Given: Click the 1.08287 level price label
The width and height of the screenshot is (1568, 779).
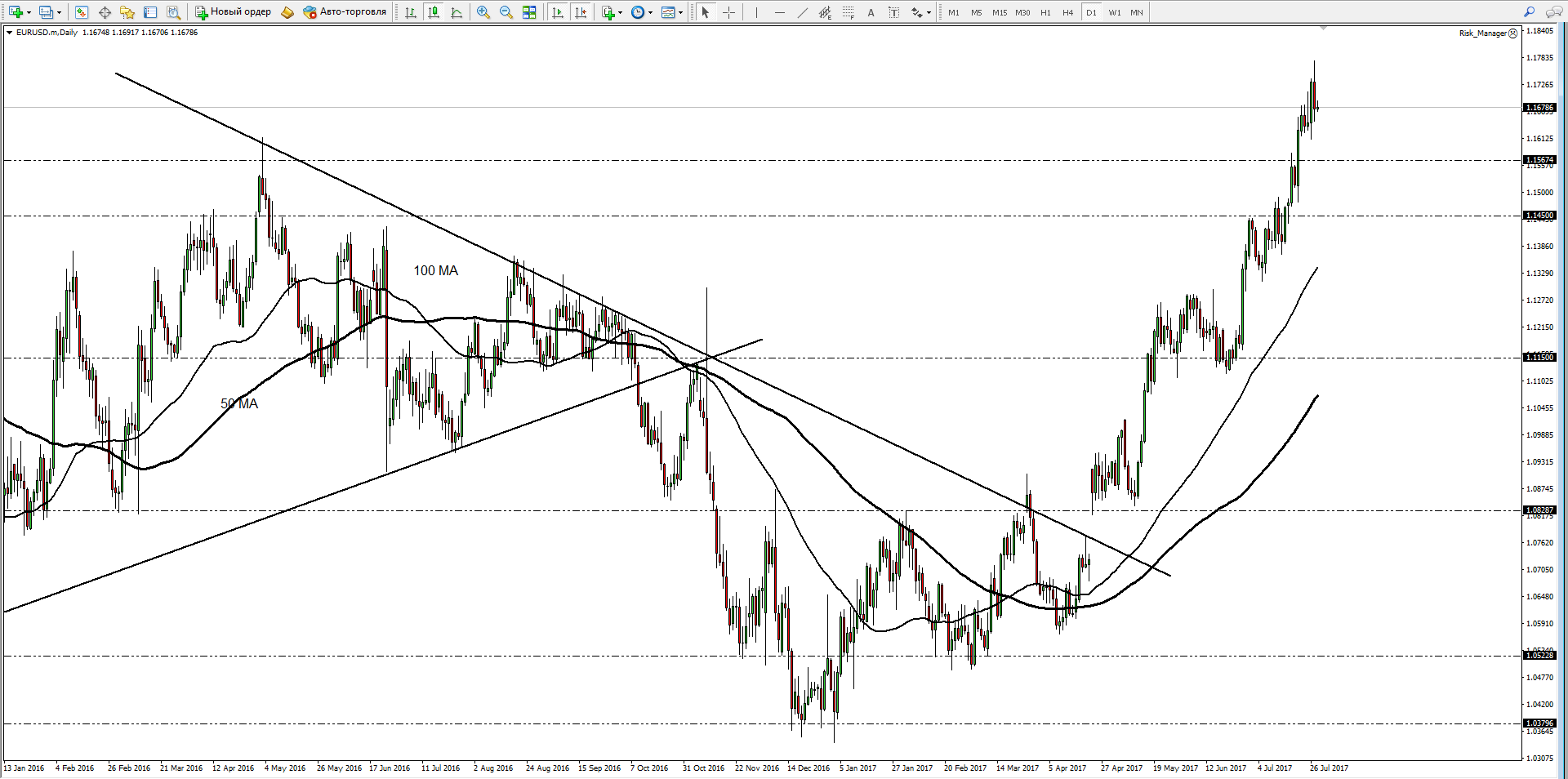Looking at the screenshot, I should tap(1540, 510).
